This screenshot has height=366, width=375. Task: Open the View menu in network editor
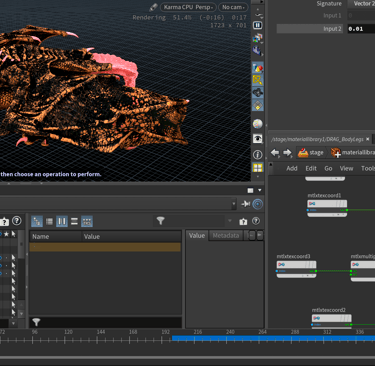click(346, 168)
